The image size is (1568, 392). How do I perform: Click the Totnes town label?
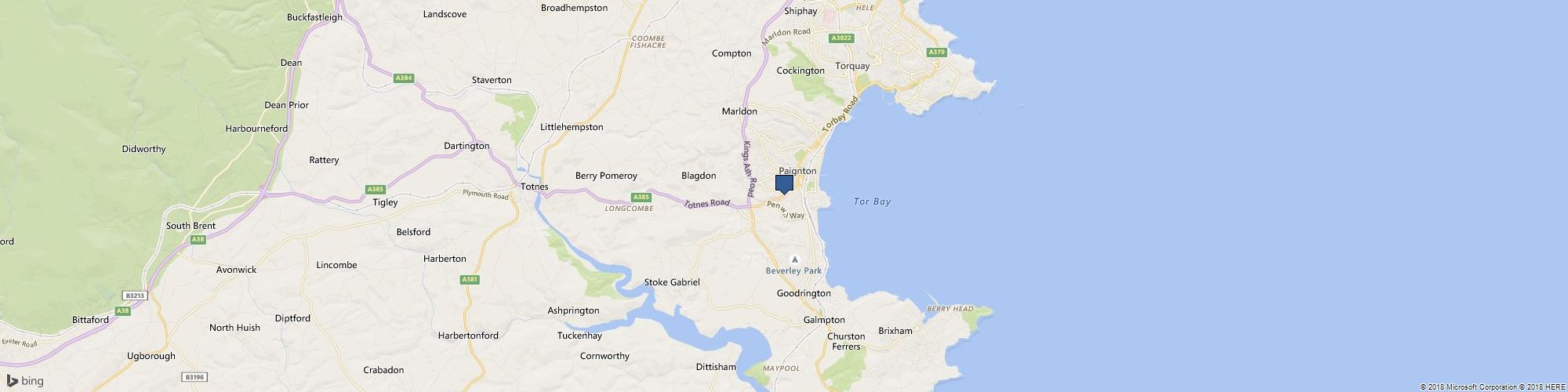coord(535,187)
